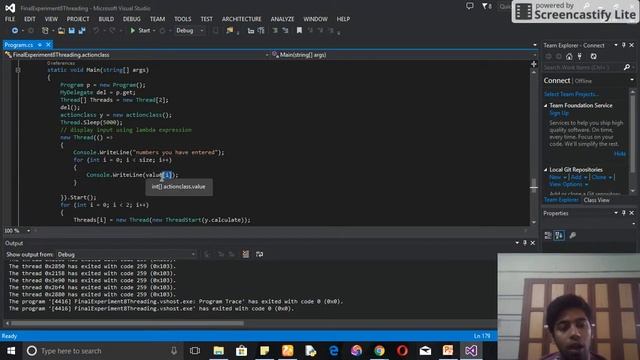Open the Show output from Debug dropdown
Image resolution: width=640 pixels, height=360 pixels.
click(x=126, y=254)
